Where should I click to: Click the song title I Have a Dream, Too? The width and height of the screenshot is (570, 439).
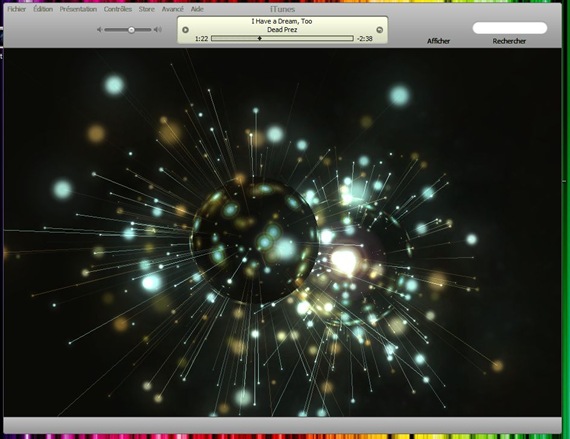(x=282, y=21)
